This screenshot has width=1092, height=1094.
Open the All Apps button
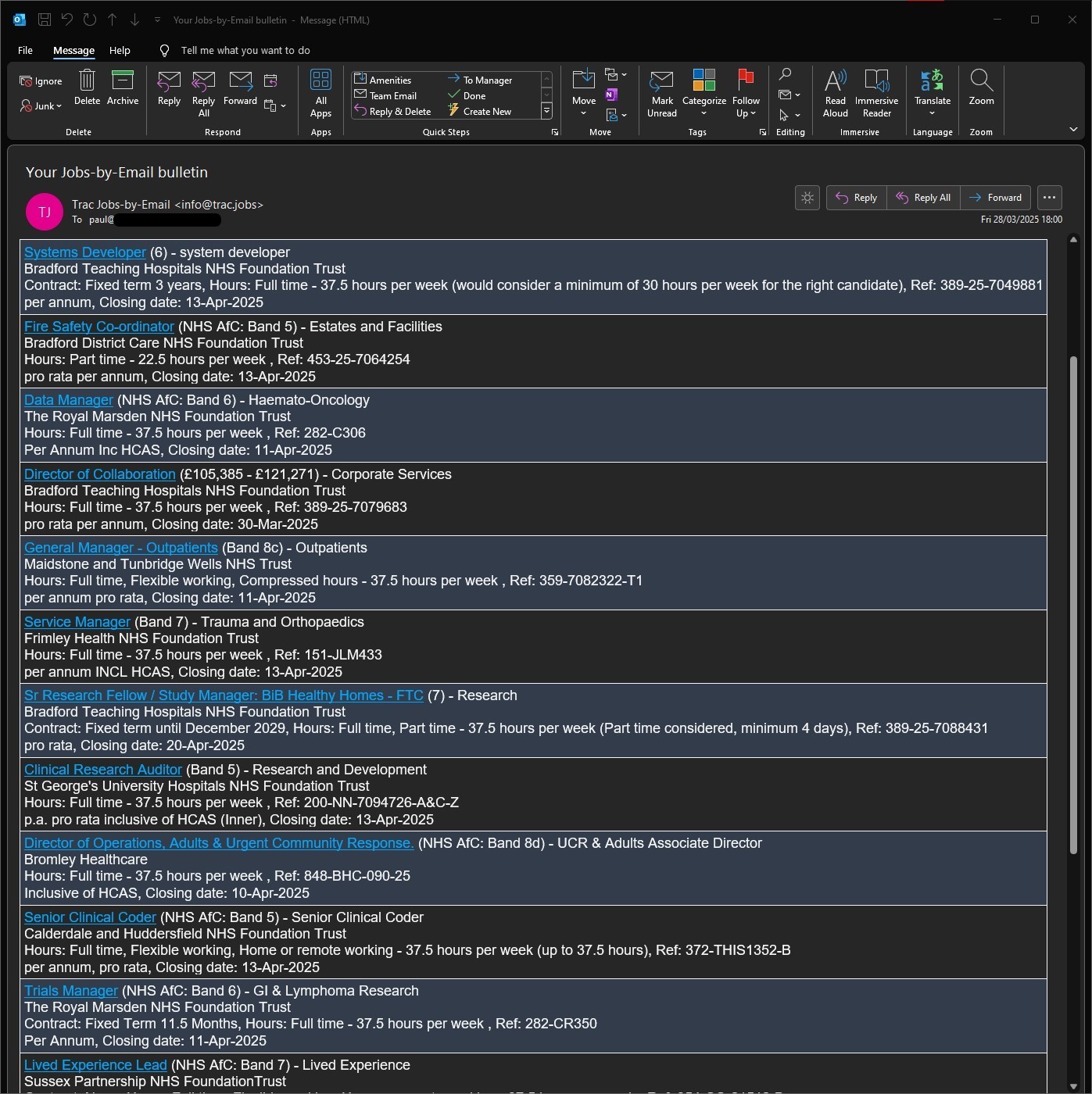point(320,93)
